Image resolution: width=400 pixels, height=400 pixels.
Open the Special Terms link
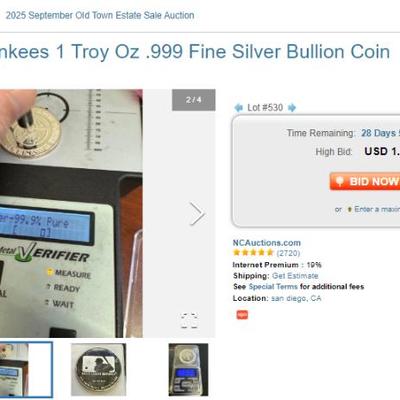pyautogui.click(x=273, y=287)
